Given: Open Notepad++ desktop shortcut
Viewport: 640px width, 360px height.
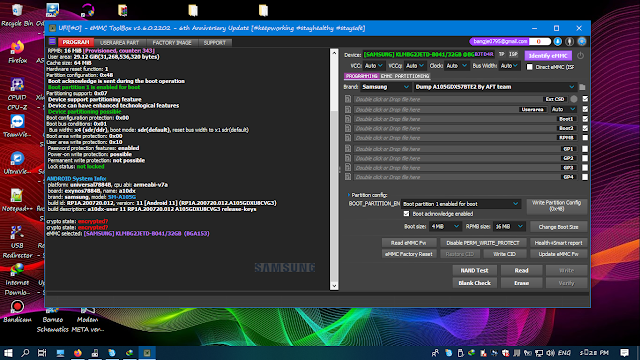Looking at the screenshot, I should (x=17, y=200).
